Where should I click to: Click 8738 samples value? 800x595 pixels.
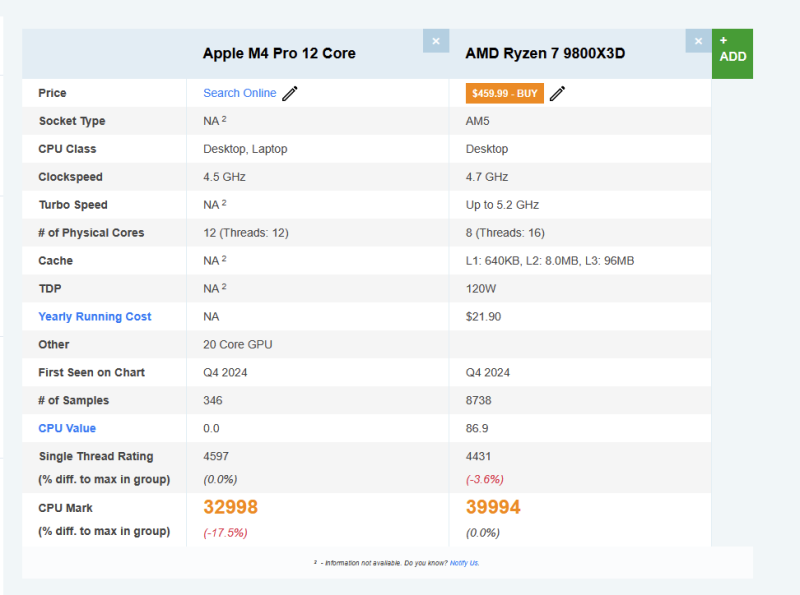click(479, 401)
